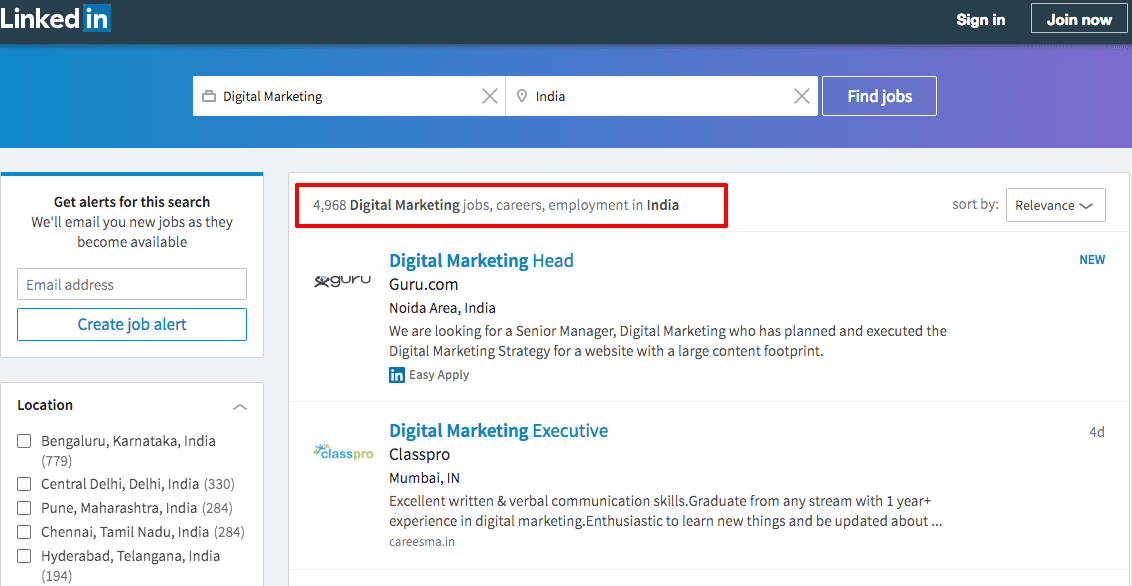Clear the Digital Marketing search field

click(x=489, y=96)
